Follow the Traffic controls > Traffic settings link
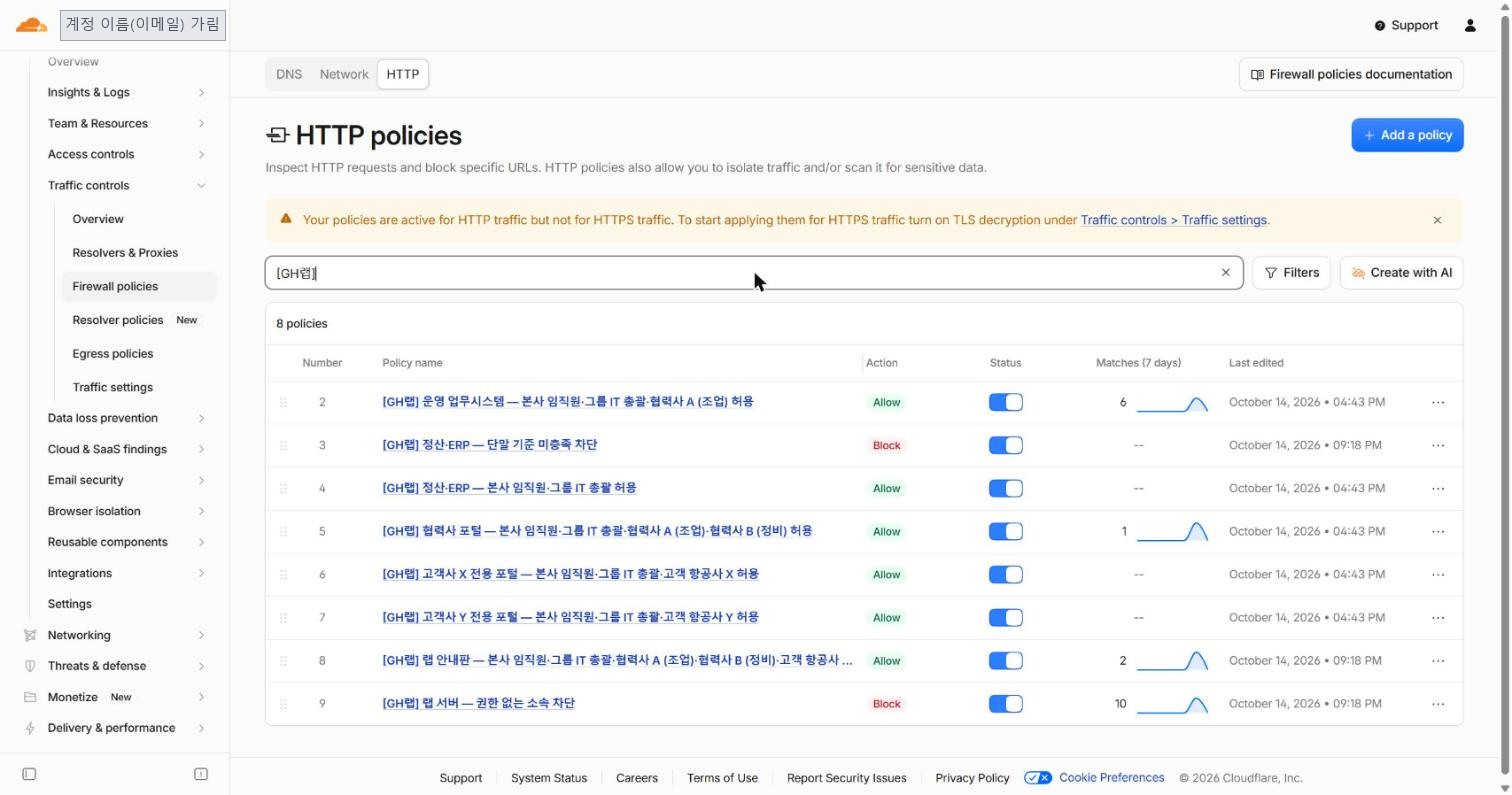 click(x=1174, y=220)
